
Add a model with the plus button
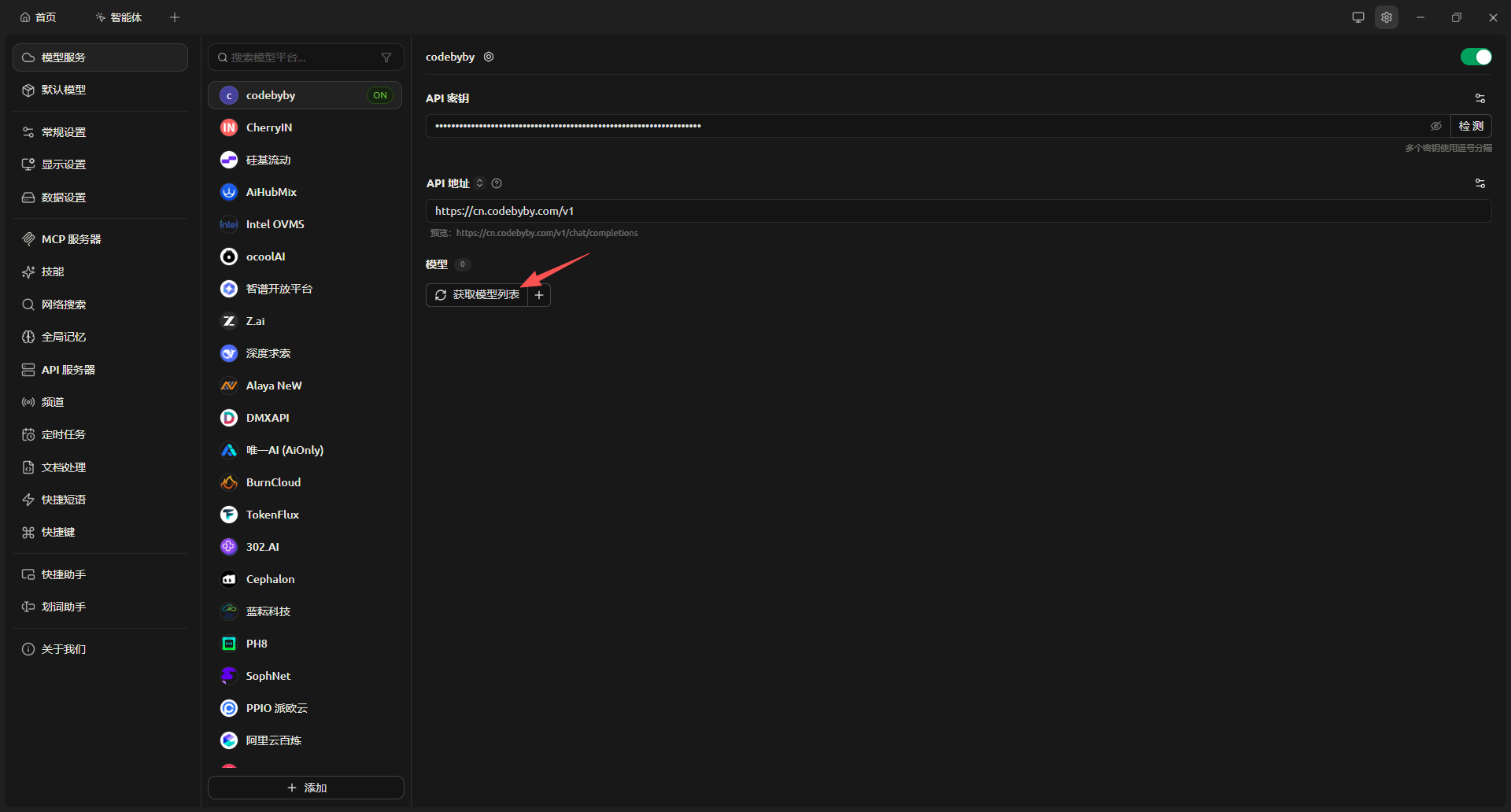(x=539, y=295)
